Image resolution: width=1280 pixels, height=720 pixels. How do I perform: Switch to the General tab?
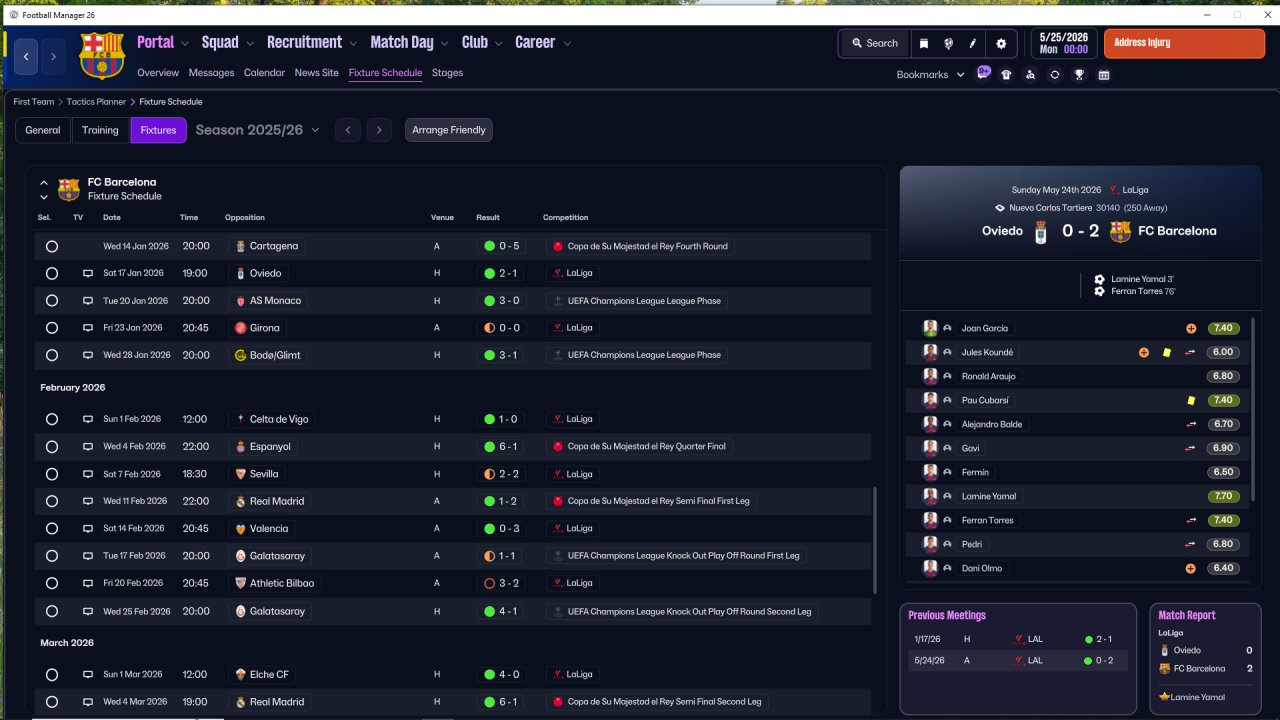tap(43, 130)
